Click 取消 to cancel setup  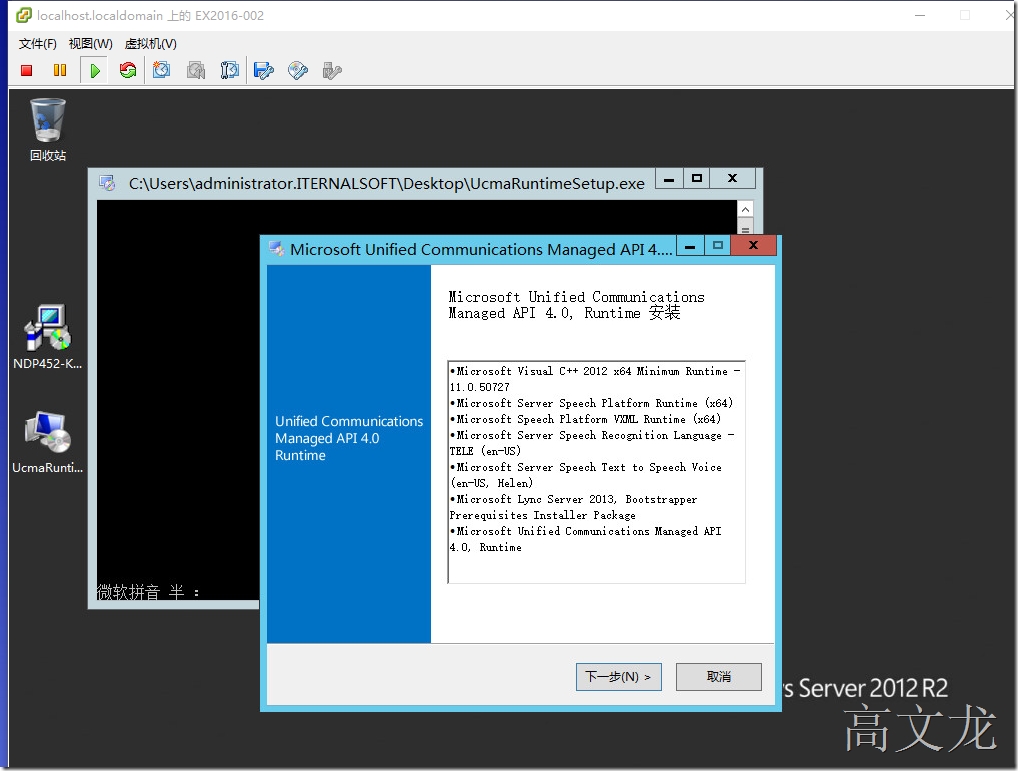pos(719,677)
